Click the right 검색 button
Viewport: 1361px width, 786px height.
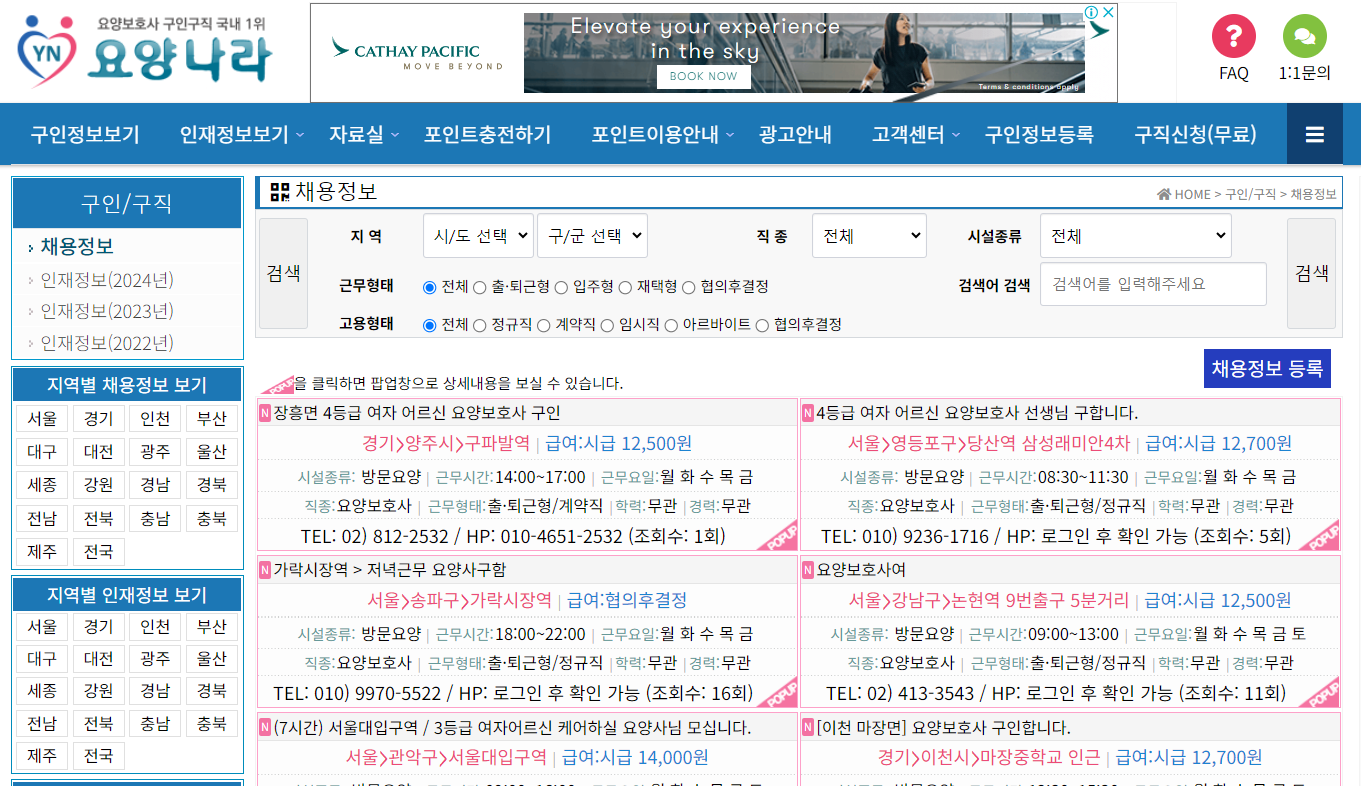pyautogui.click(x=1311, y=274)
